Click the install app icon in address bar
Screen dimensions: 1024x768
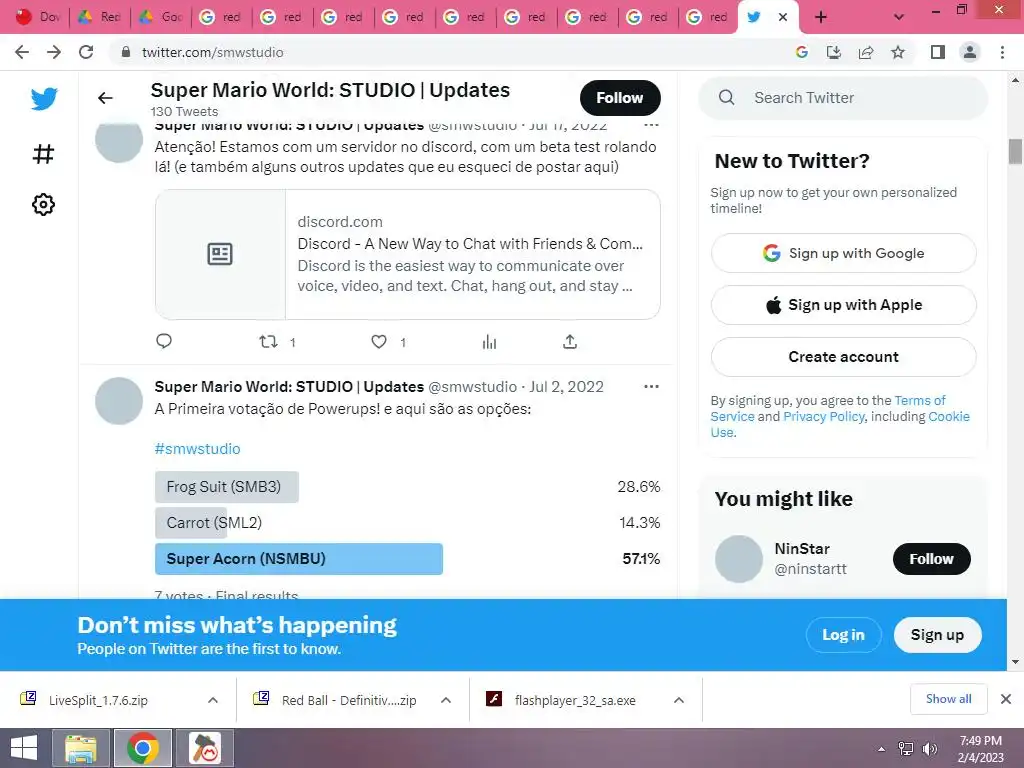[x=834, y=52]
